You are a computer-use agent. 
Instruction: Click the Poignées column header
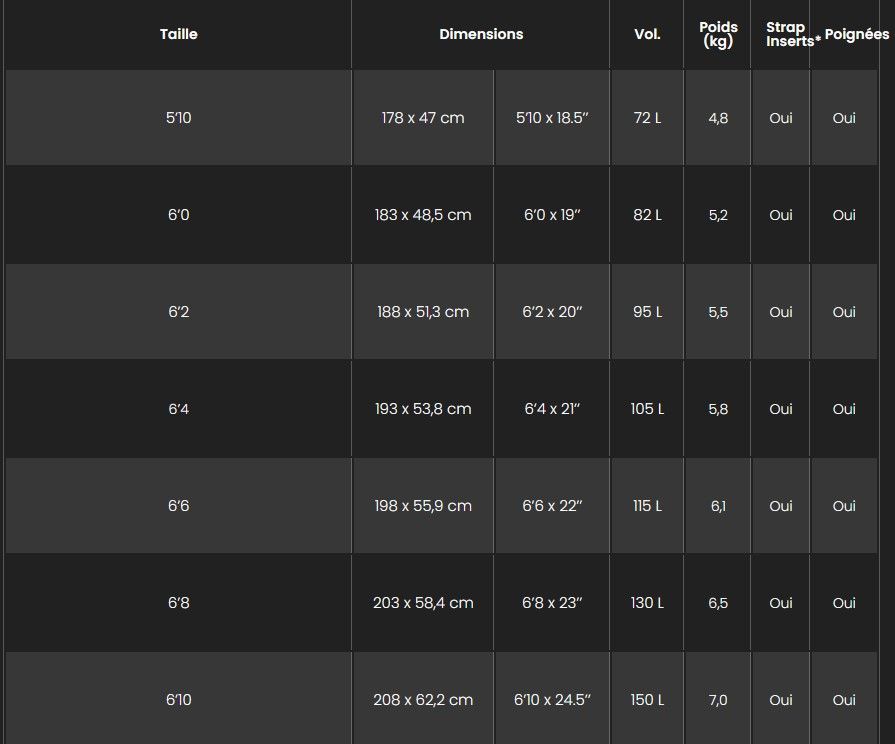[x=857, y=34]
